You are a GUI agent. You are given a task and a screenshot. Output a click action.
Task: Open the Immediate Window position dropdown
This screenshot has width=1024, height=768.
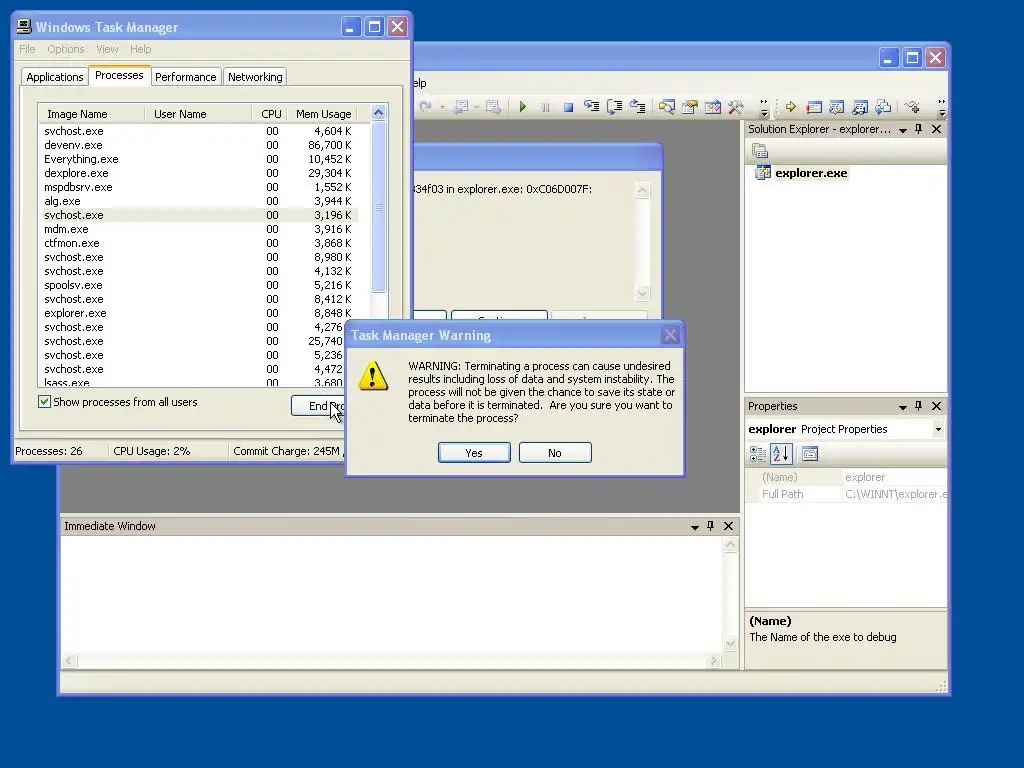click(695, 527)
